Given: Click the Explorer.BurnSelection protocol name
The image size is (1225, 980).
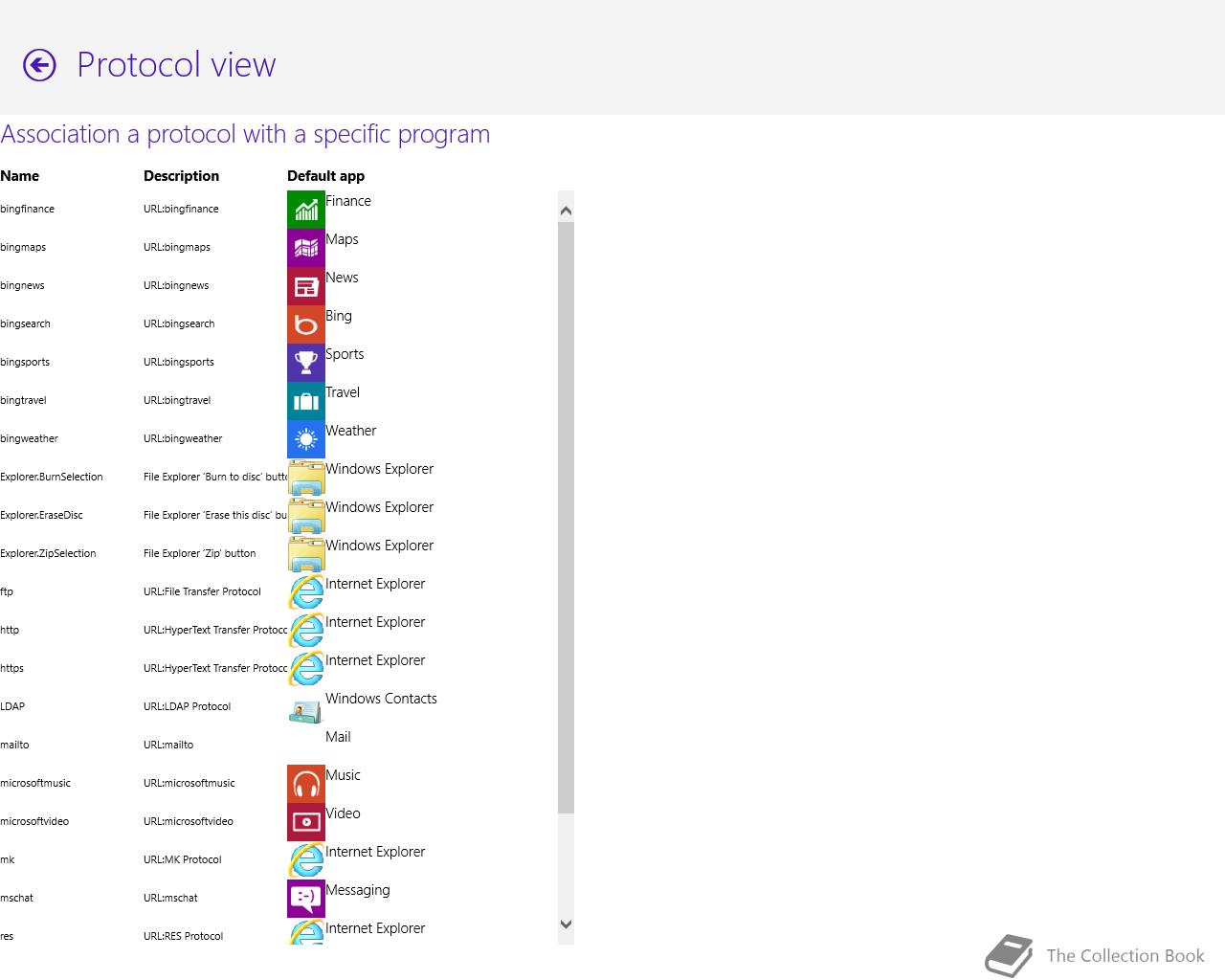Looking at the screenshot, I should coord(52,477).
